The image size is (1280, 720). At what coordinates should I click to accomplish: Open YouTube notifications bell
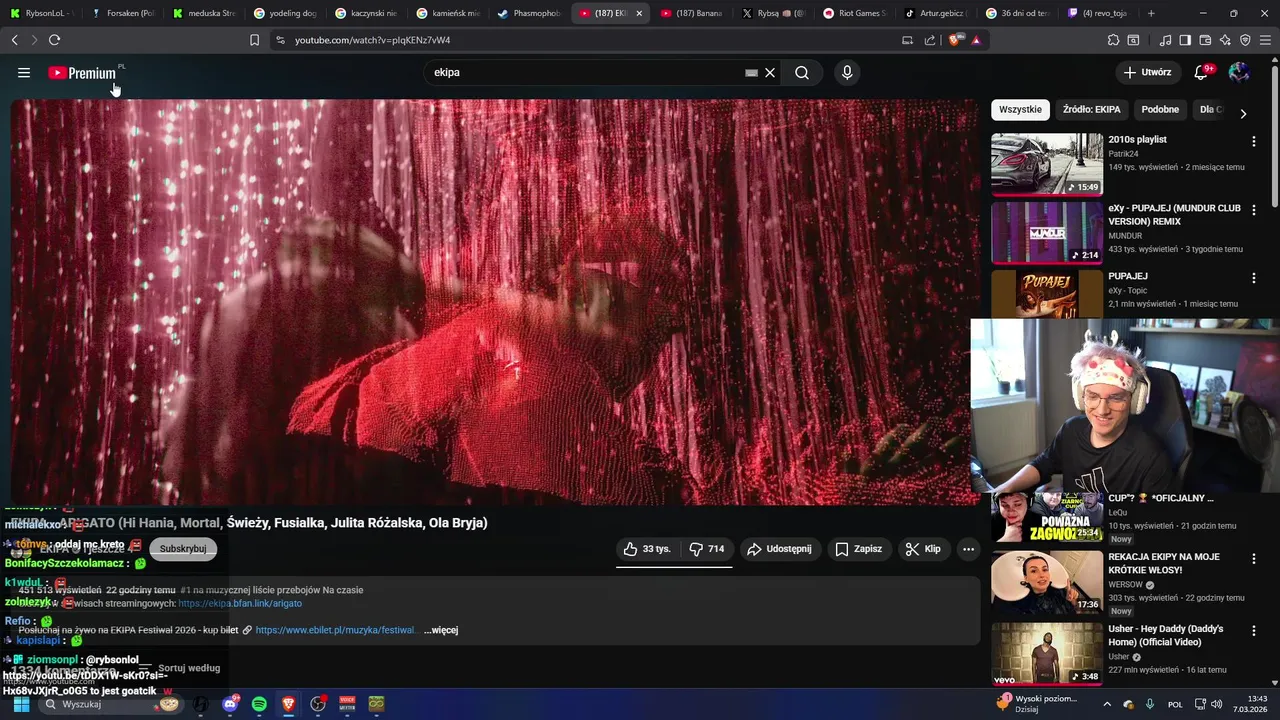coord(1202,72)
